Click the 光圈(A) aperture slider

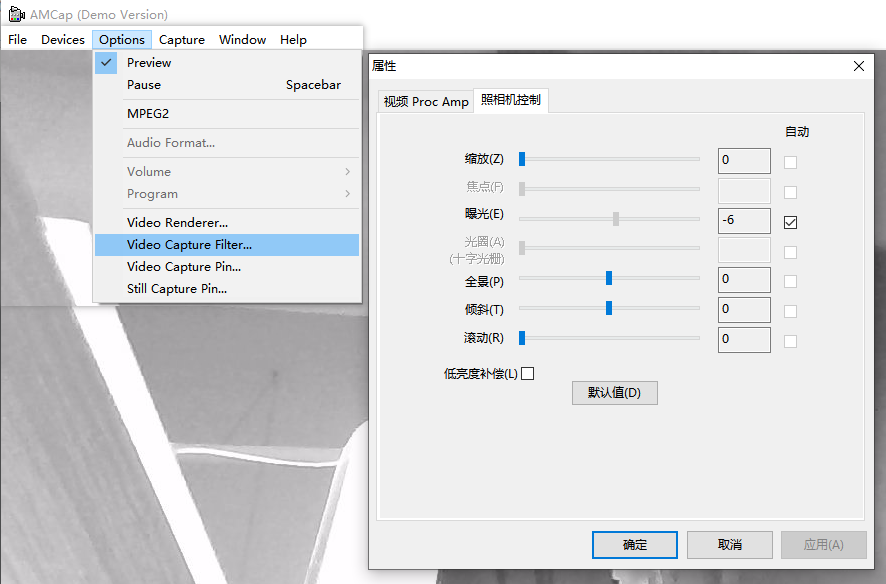(609, 247)
